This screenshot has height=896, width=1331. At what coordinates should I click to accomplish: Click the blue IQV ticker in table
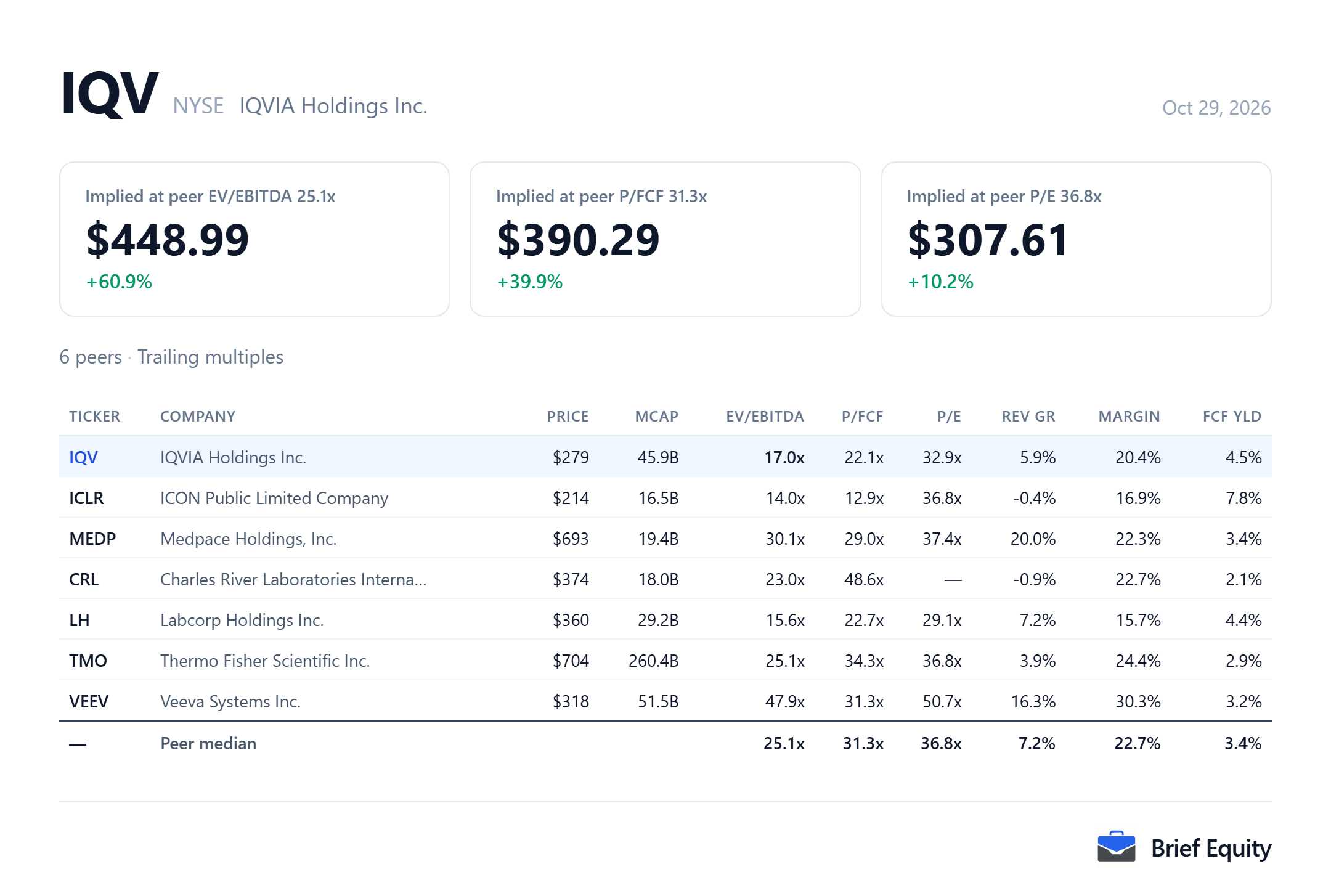point(83,457)
